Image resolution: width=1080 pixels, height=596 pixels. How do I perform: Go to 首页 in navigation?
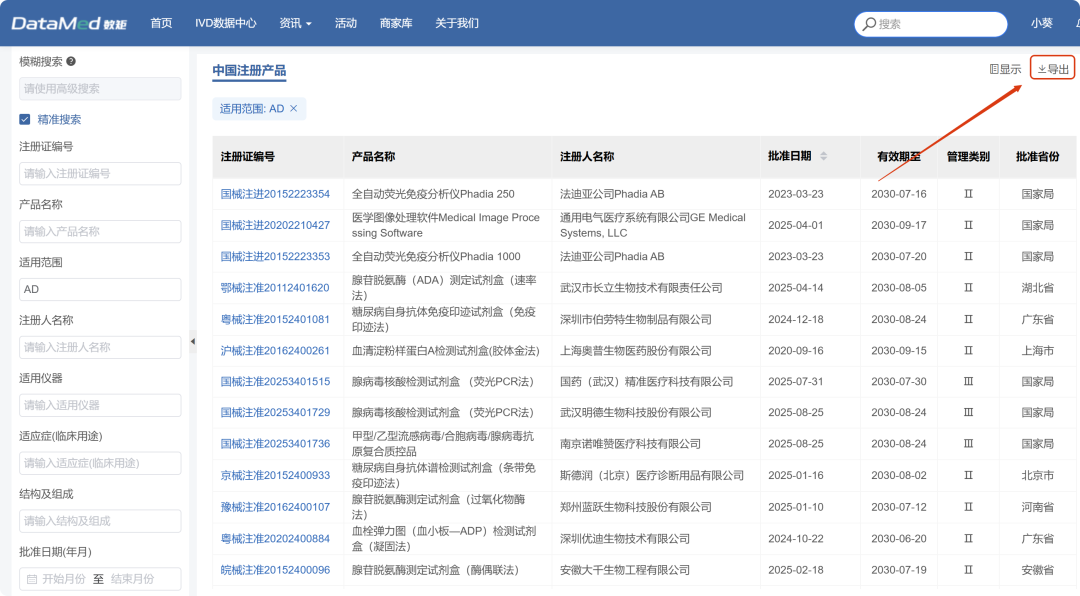(161, 23)
